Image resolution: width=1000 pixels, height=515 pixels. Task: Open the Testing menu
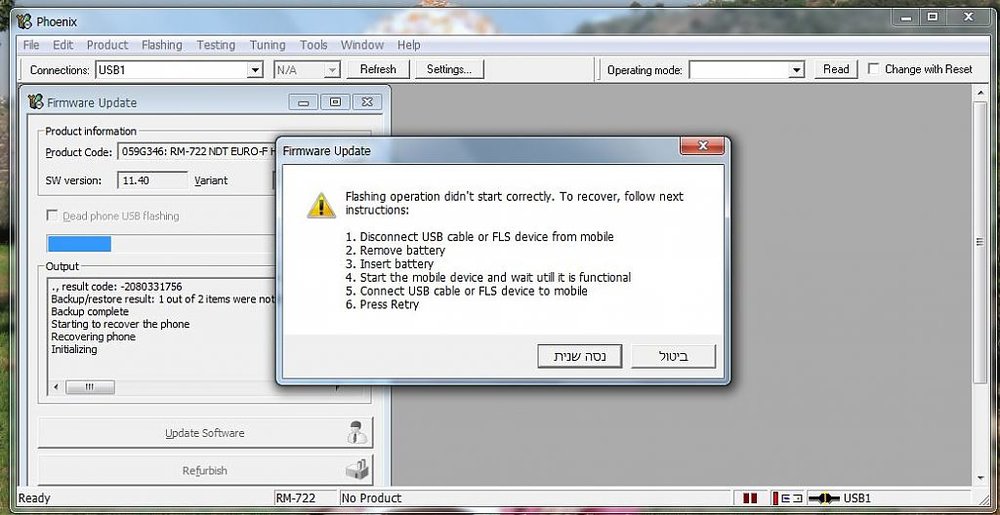(x=216, y=45)
